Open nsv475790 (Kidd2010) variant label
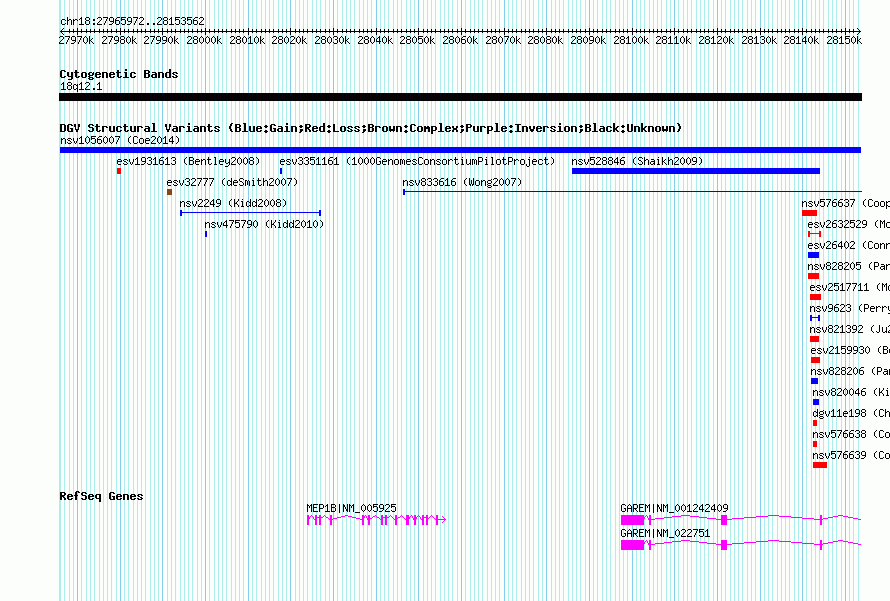The width and height of the screenshot is (890, 601). pos(264,224)
